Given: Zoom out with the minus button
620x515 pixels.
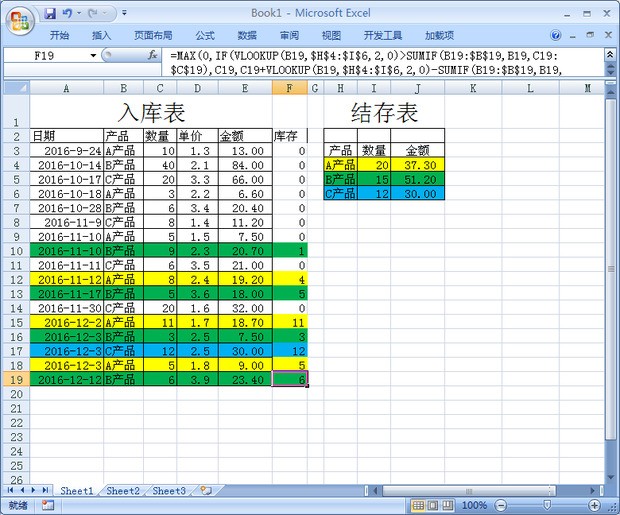Looking at the screenshot, I should click(x=501, y=505).
